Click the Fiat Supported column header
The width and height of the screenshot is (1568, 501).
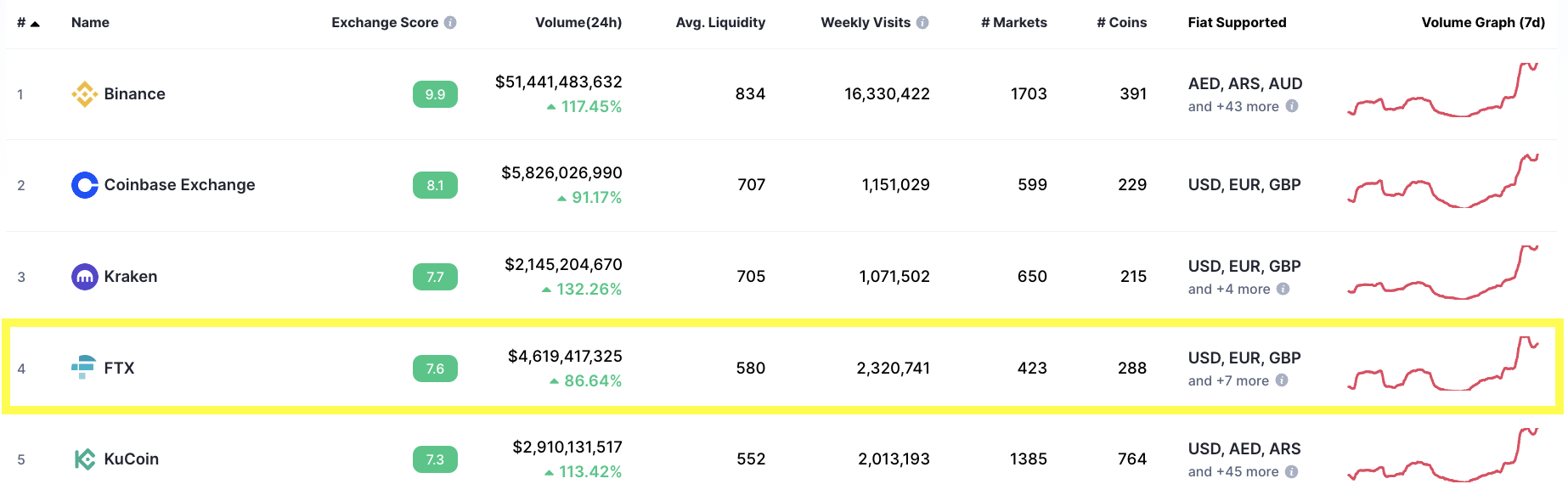coord(1237,23)
